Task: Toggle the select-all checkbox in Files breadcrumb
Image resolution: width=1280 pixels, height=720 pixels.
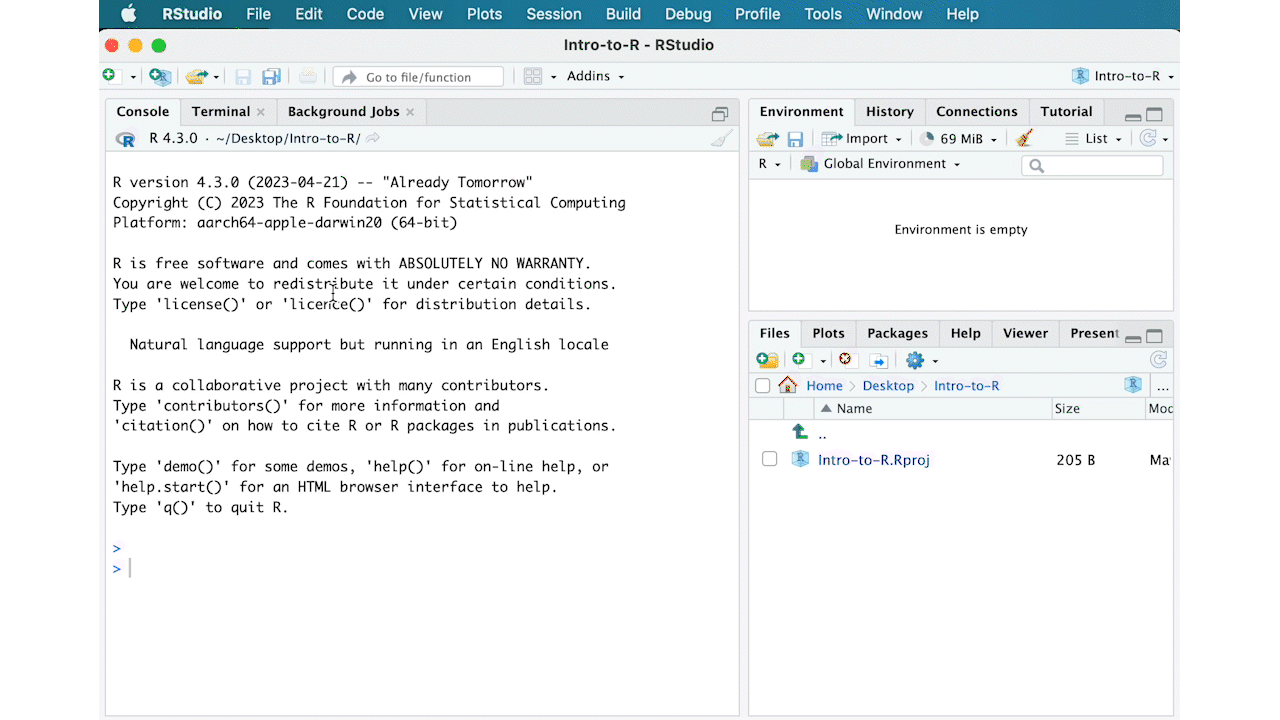Action: pos(763,385)
